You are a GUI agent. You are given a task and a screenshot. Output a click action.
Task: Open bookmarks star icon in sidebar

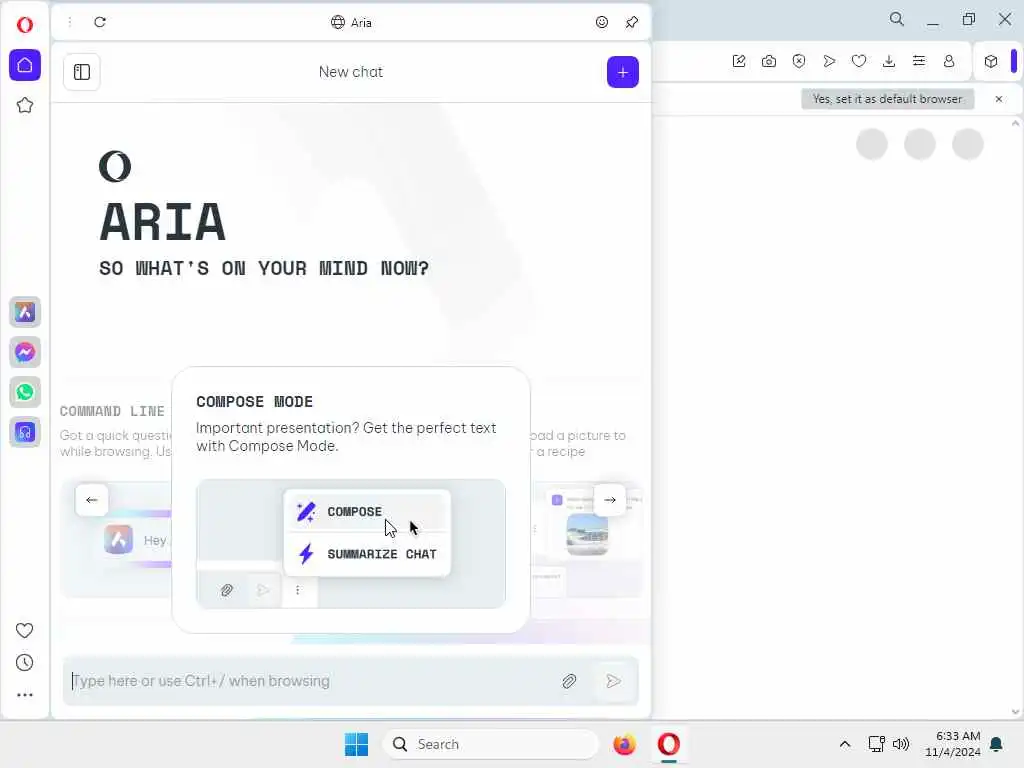click(x=25, y=105)
